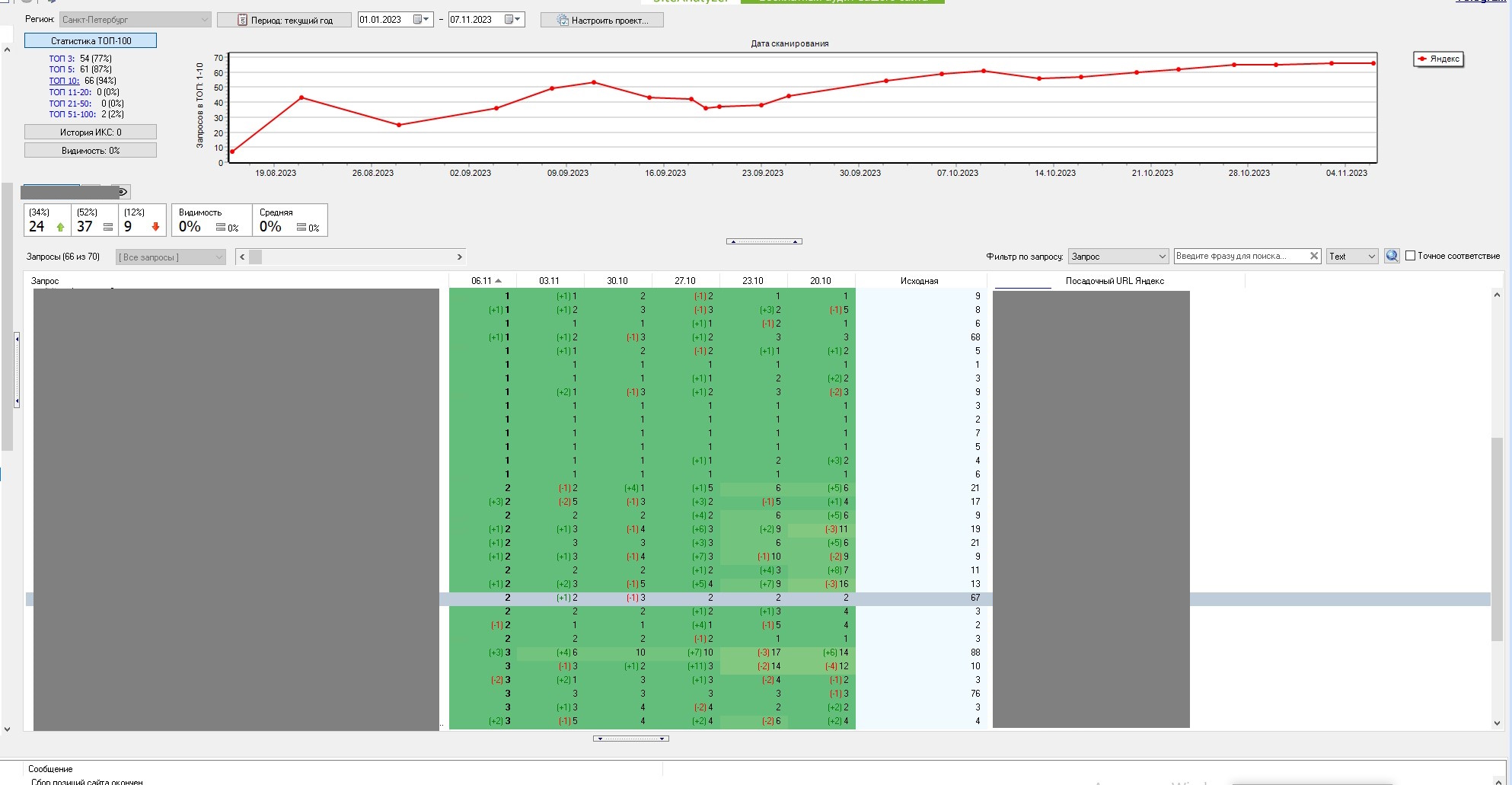The height and width of the screenshot is (785, 1512).
Task: Sort by the 06.11 date column header
Action: tap(482, 281)
